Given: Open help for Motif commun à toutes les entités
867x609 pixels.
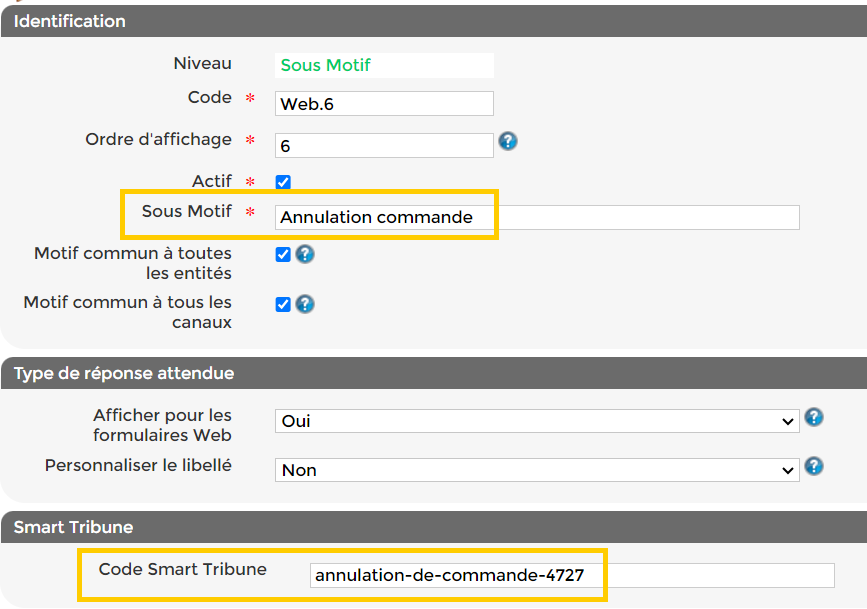Looking at the screenshot, I should [x=305, y=254].
